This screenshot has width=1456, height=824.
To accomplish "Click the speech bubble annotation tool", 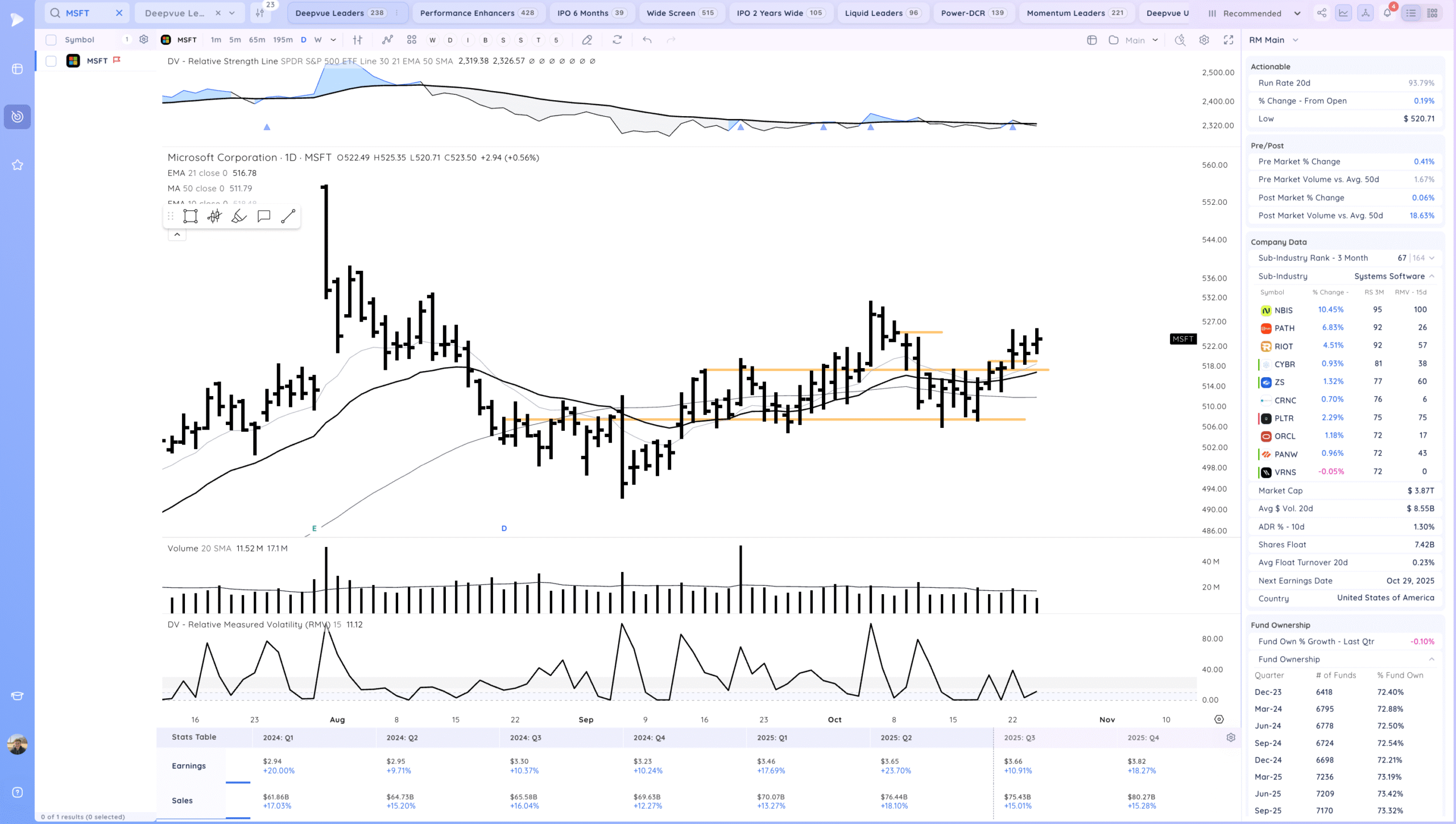I will [263, 216].
